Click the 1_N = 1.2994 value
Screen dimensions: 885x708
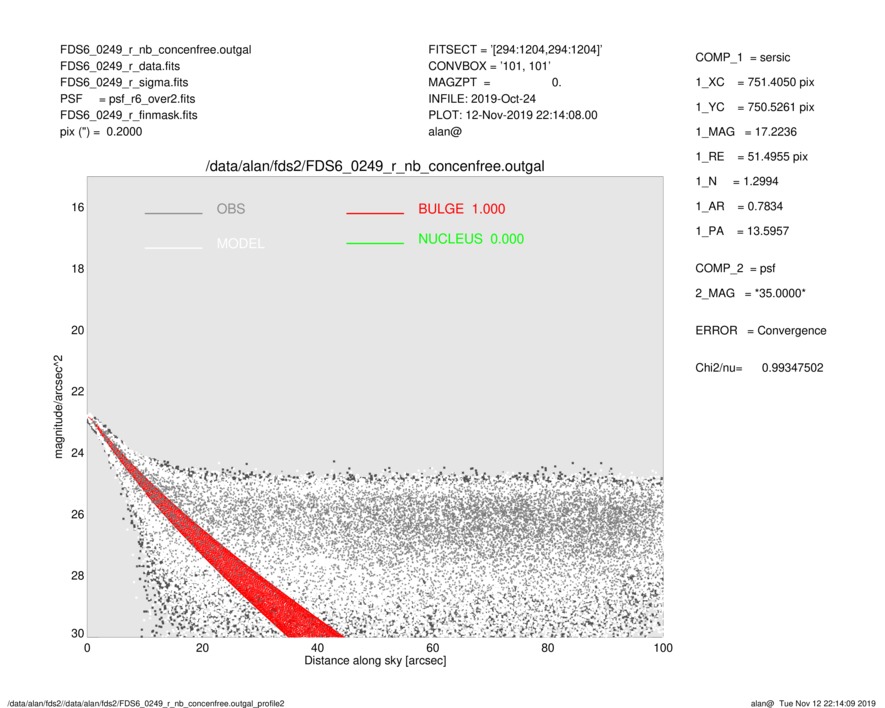[737, 182]
